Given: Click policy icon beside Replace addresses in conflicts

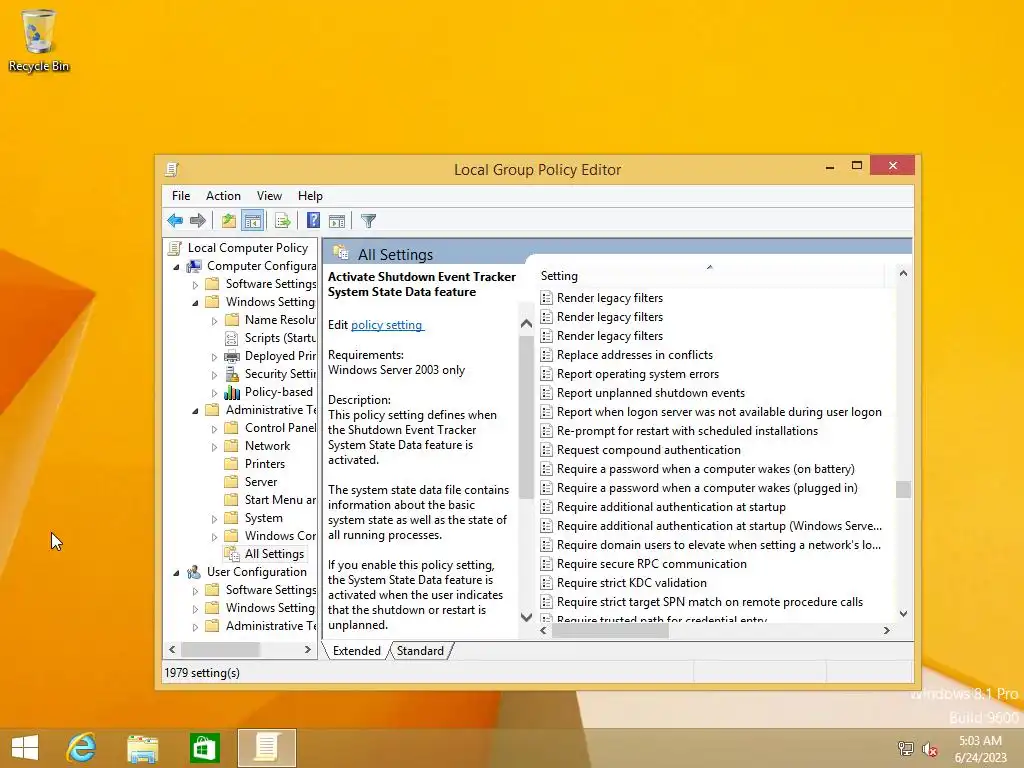Looking at the screenshot, I should point(547,355).
